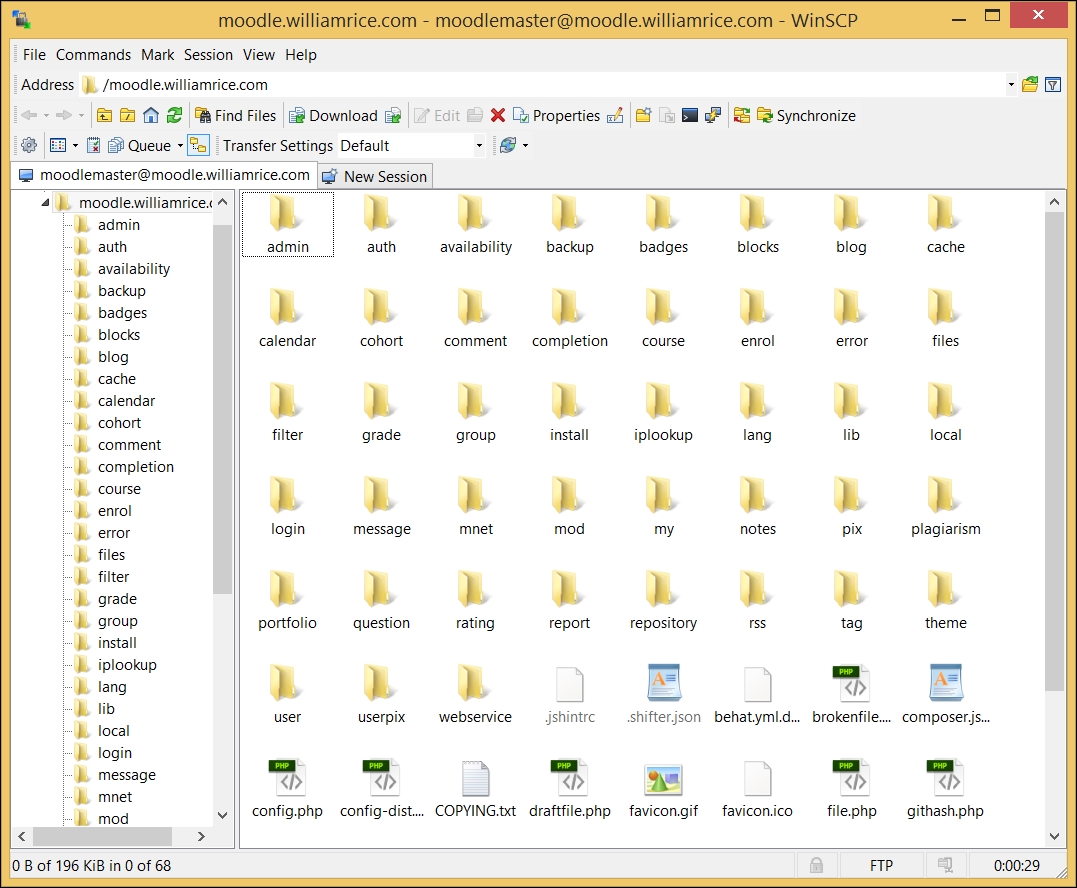Click the Open Directory icon beside Address
Screen dimensions: 1077x888
pos(1030,84)
